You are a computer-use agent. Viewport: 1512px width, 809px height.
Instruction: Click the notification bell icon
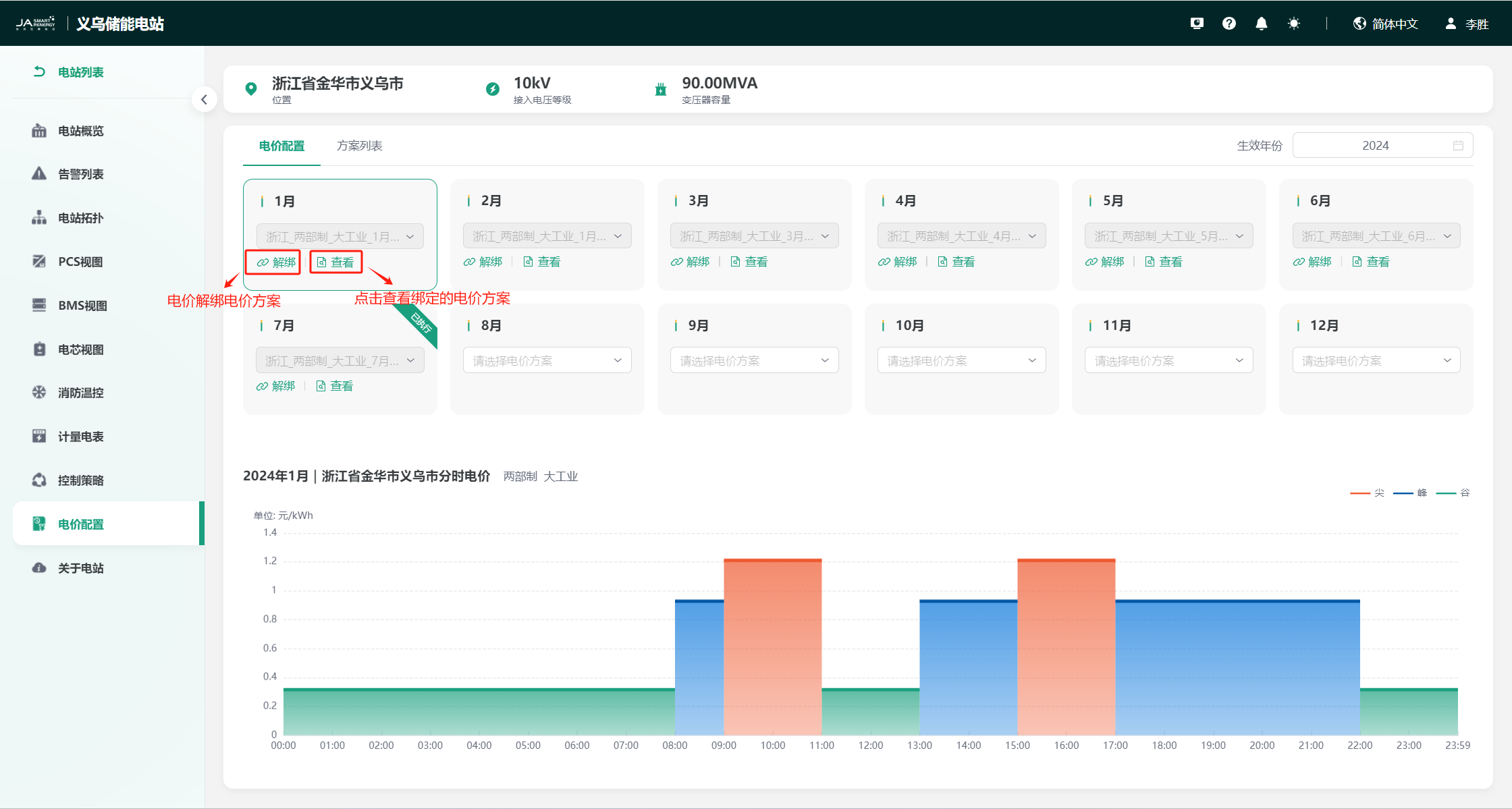click(x=1261, y=24)
